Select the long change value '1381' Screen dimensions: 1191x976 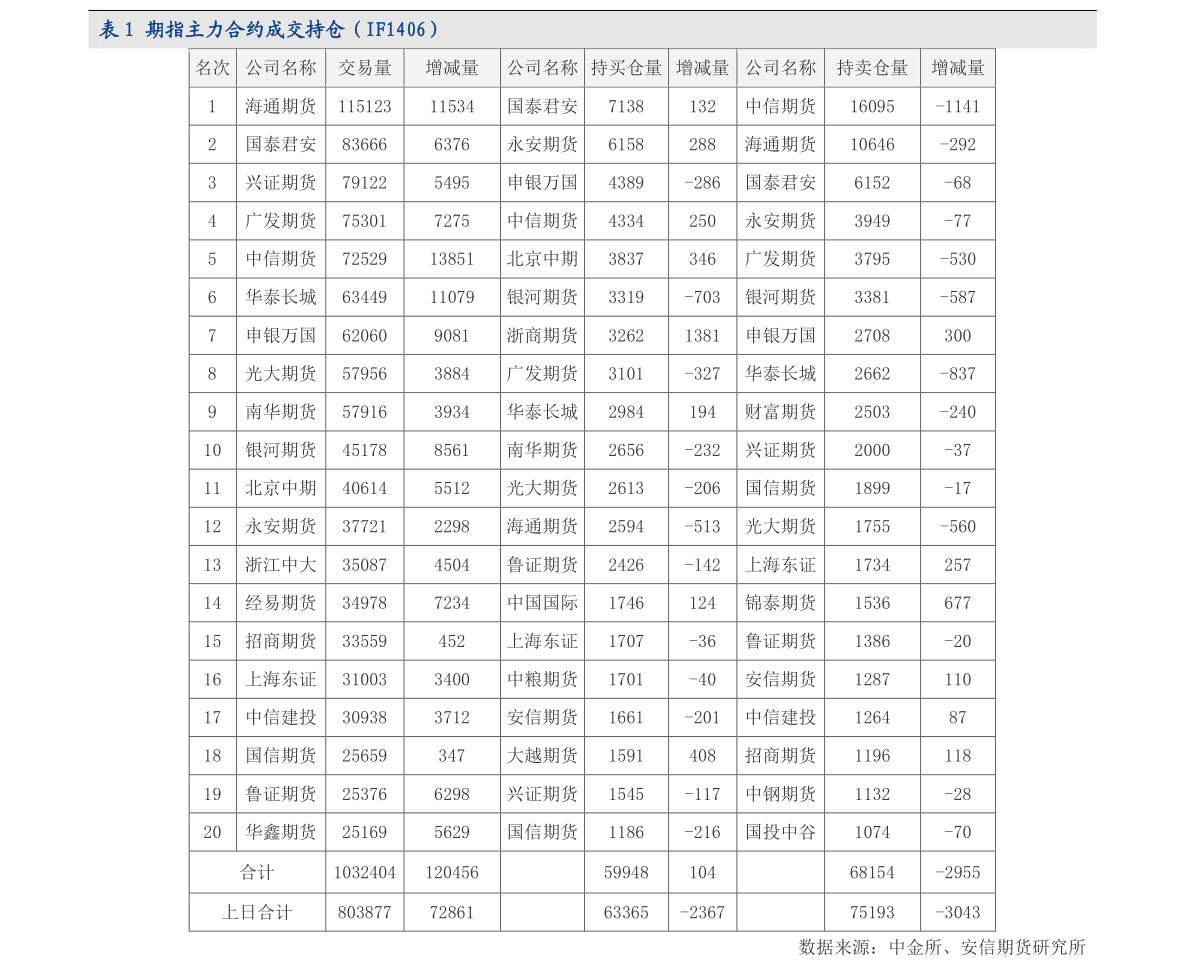702,336
